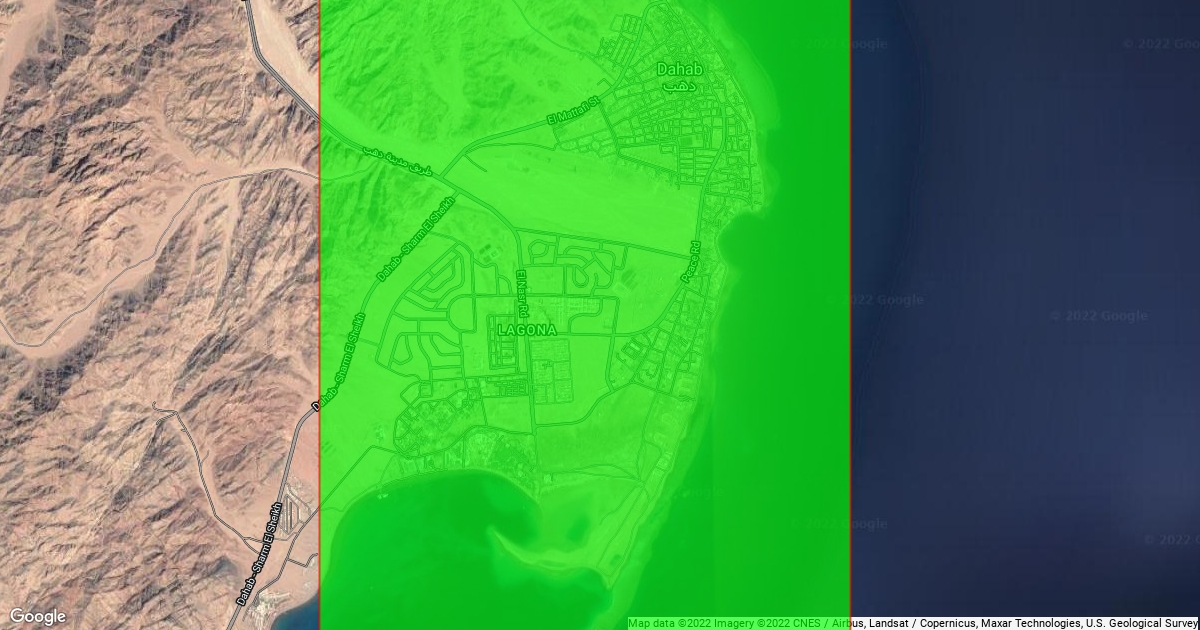The height and width of the screenshot is (630, 1200).
Task: Click the Google logo on the map
Action: [37, 616]
